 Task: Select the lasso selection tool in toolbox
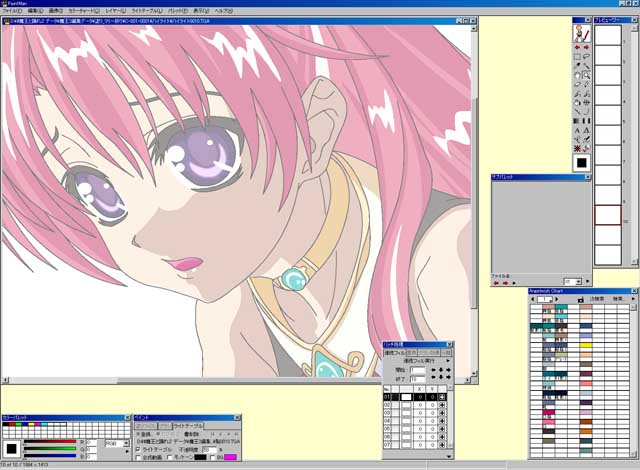point(586,56)
